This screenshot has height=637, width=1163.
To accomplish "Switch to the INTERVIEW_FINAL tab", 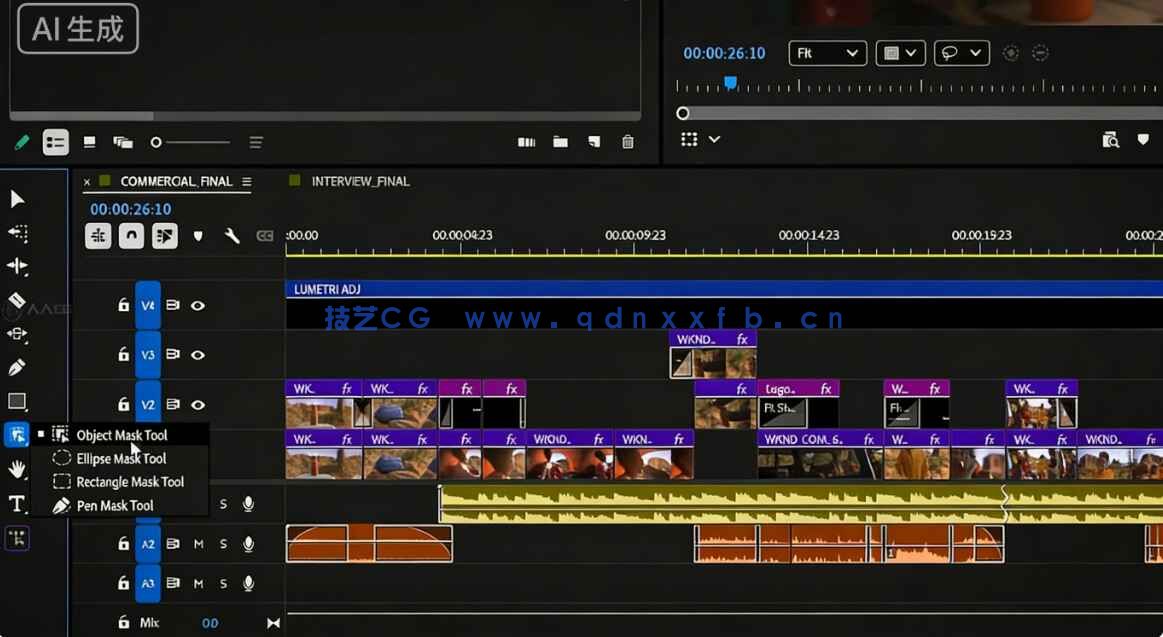I will (360, 181).
